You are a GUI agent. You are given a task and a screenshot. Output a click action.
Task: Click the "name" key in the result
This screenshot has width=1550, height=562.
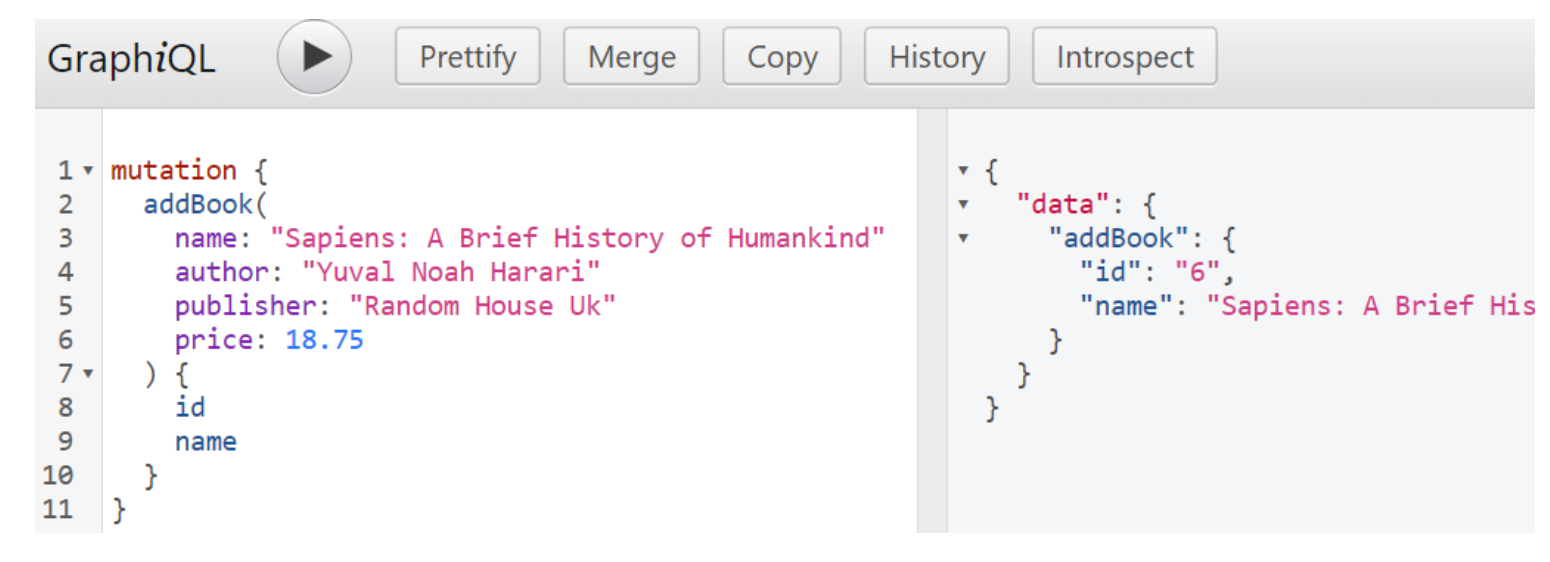pyautogui.click(x=1127, y=307)
